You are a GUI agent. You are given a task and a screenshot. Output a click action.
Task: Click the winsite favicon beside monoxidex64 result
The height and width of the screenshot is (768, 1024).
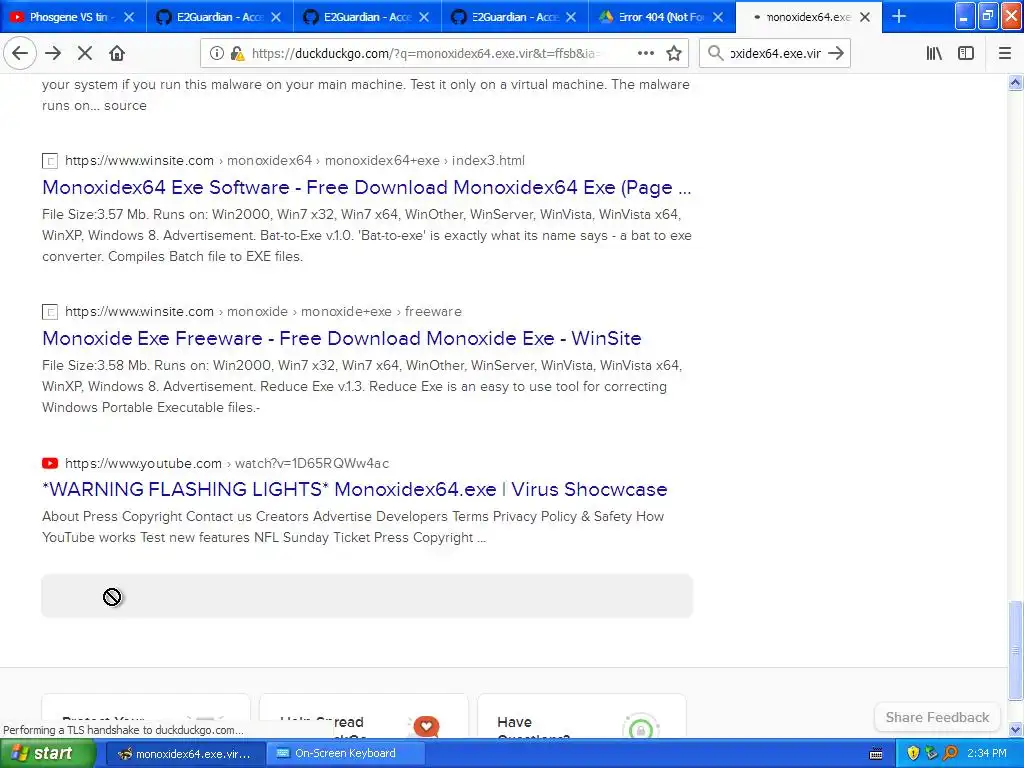pos(50,161)
